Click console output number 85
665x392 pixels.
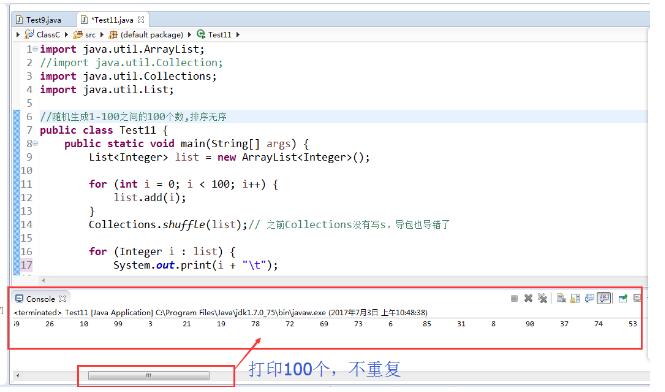[427, 324]
